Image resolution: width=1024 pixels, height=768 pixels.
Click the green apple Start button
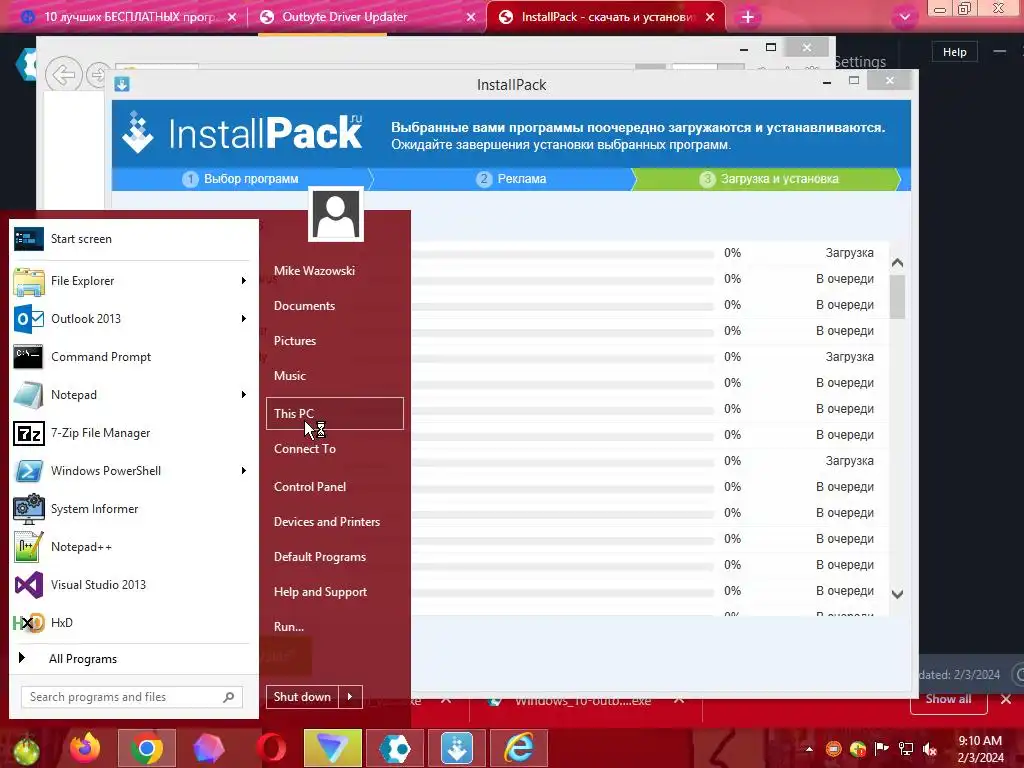click(27, 750)
